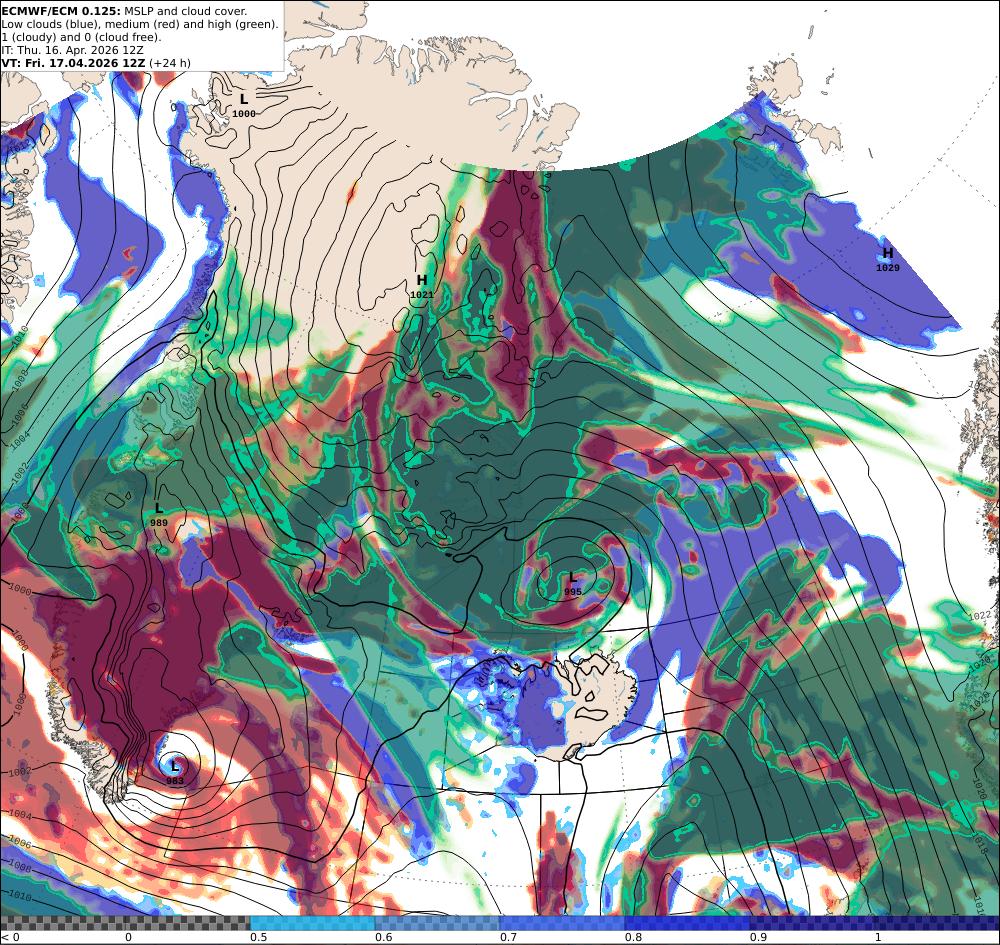Select the L marker labeled 989

(x=159, y=508)
